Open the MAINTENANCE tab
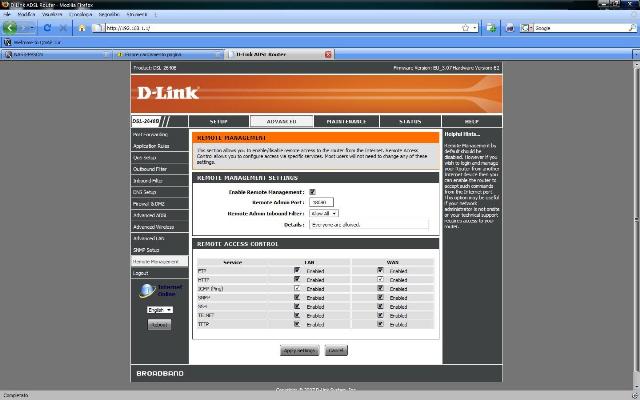 click(346, 121)
